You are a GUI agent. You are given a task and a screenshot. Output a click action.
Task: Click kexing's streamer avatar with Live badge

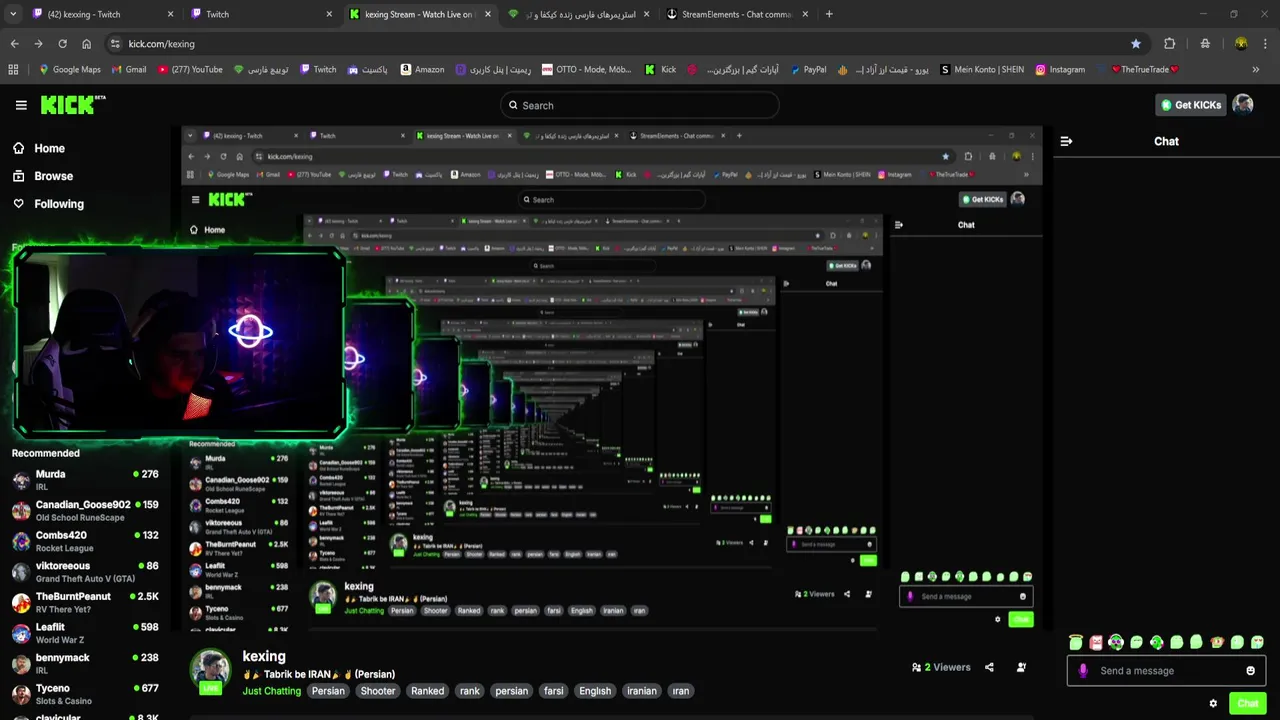(210, 671)
